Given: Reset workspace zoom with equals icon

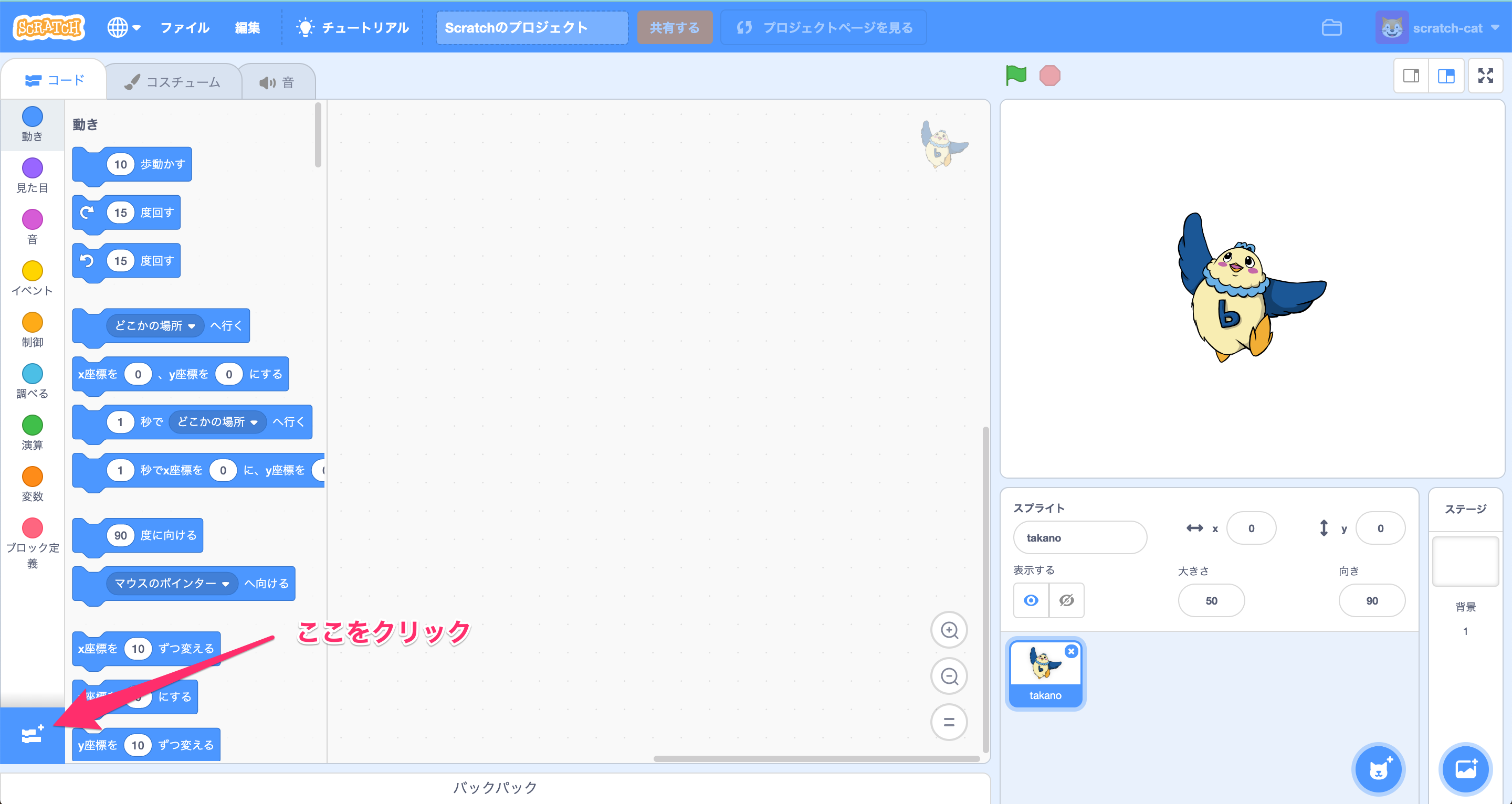Looking at the screenshot, I should tap(949, 722).
